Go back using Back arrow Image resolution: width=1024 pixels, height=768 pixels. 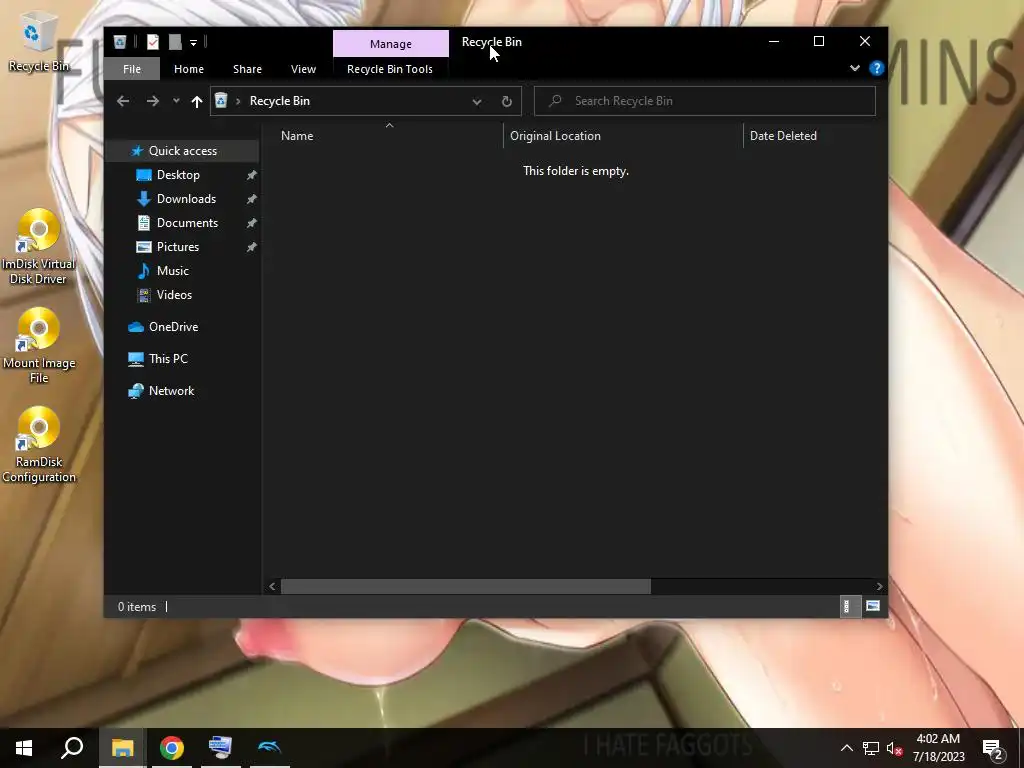(x=123, y=101)
